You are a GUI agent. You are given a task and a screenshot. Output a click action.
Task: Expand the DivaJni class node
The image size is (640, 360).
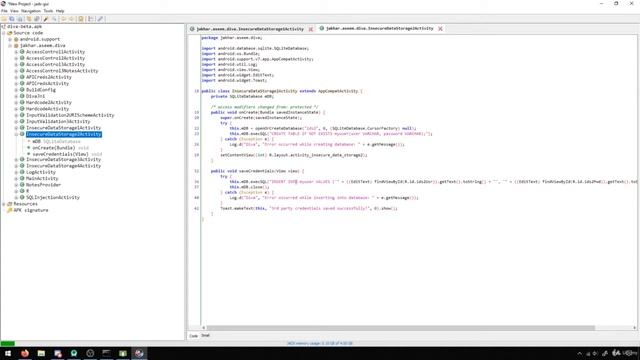point(16,96)
